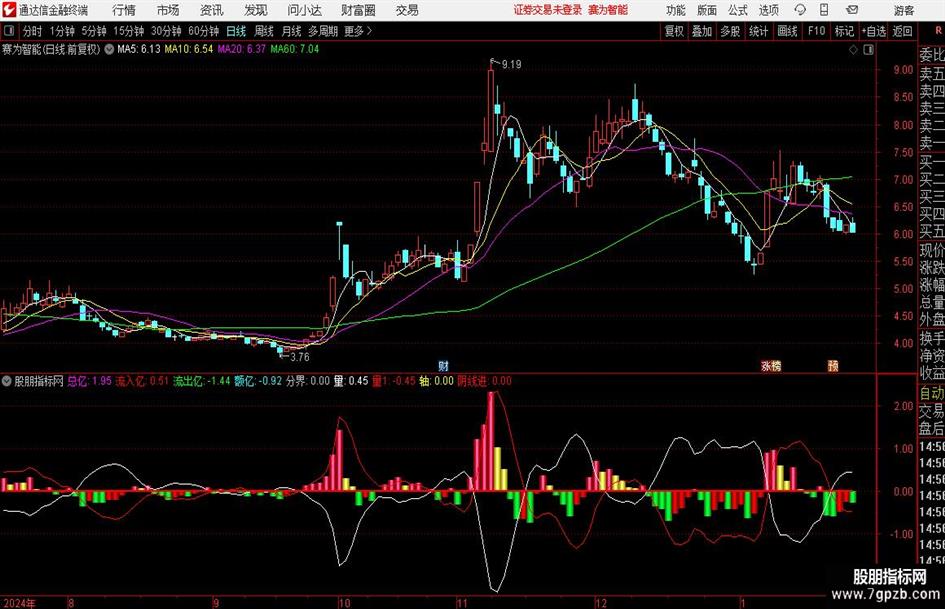The width and height of the screenshot is (945, 609).
Task: Select the 日线 daily period tab
Action: pyautogui.click(x=236, y=31)
